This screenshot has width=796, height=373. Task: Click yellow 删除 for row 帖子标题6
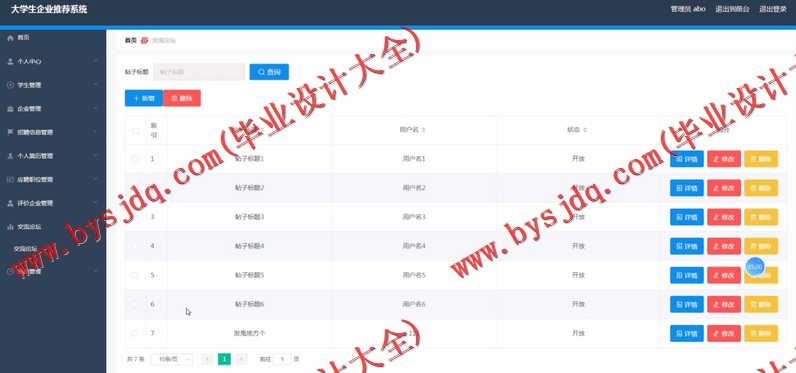tap(761, 304)
